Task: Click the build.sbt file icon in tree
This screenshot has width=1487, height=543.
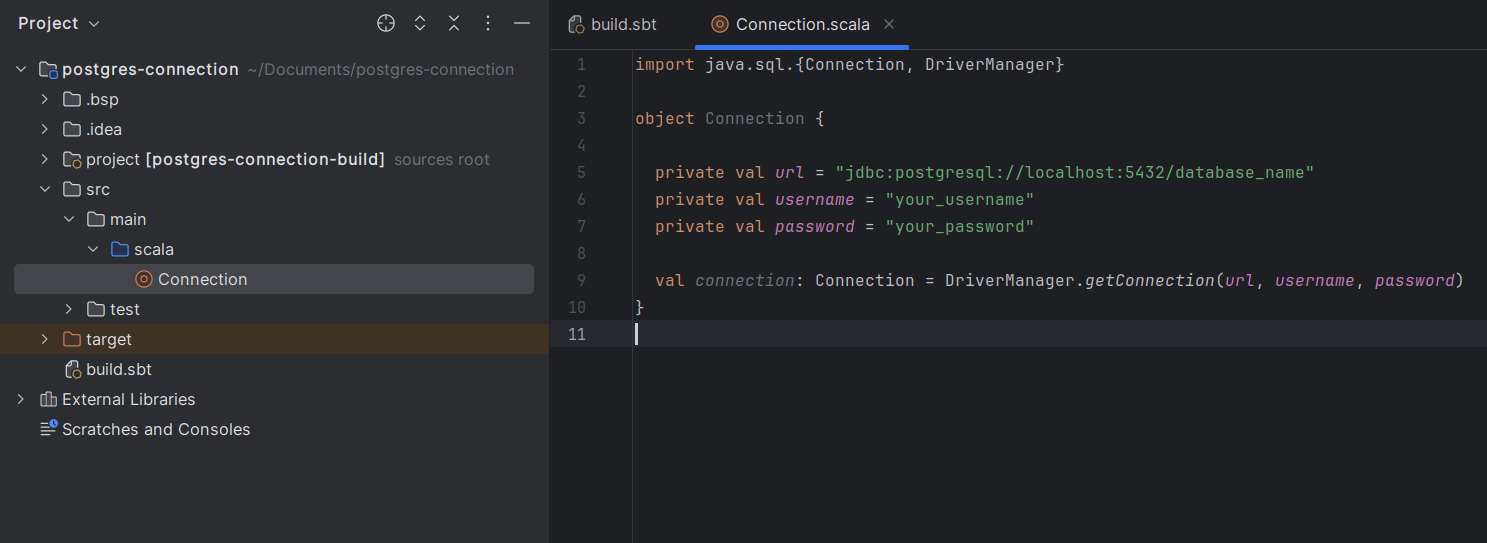Action: pos(72,370)
